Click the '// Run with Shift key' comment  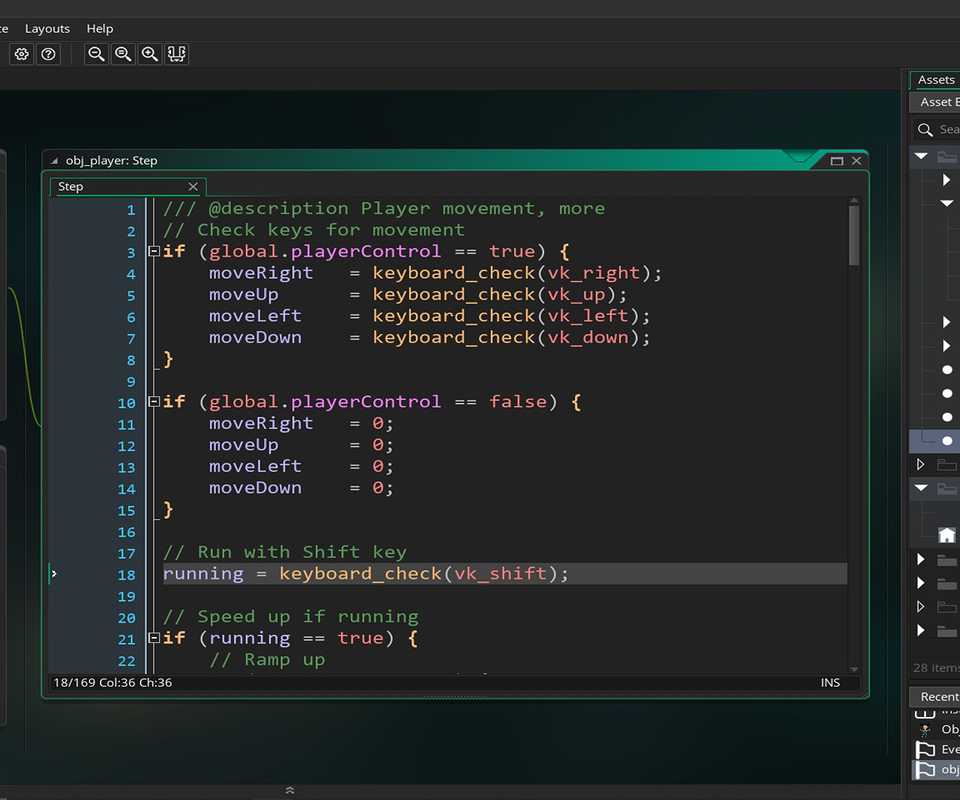[285, 552]
